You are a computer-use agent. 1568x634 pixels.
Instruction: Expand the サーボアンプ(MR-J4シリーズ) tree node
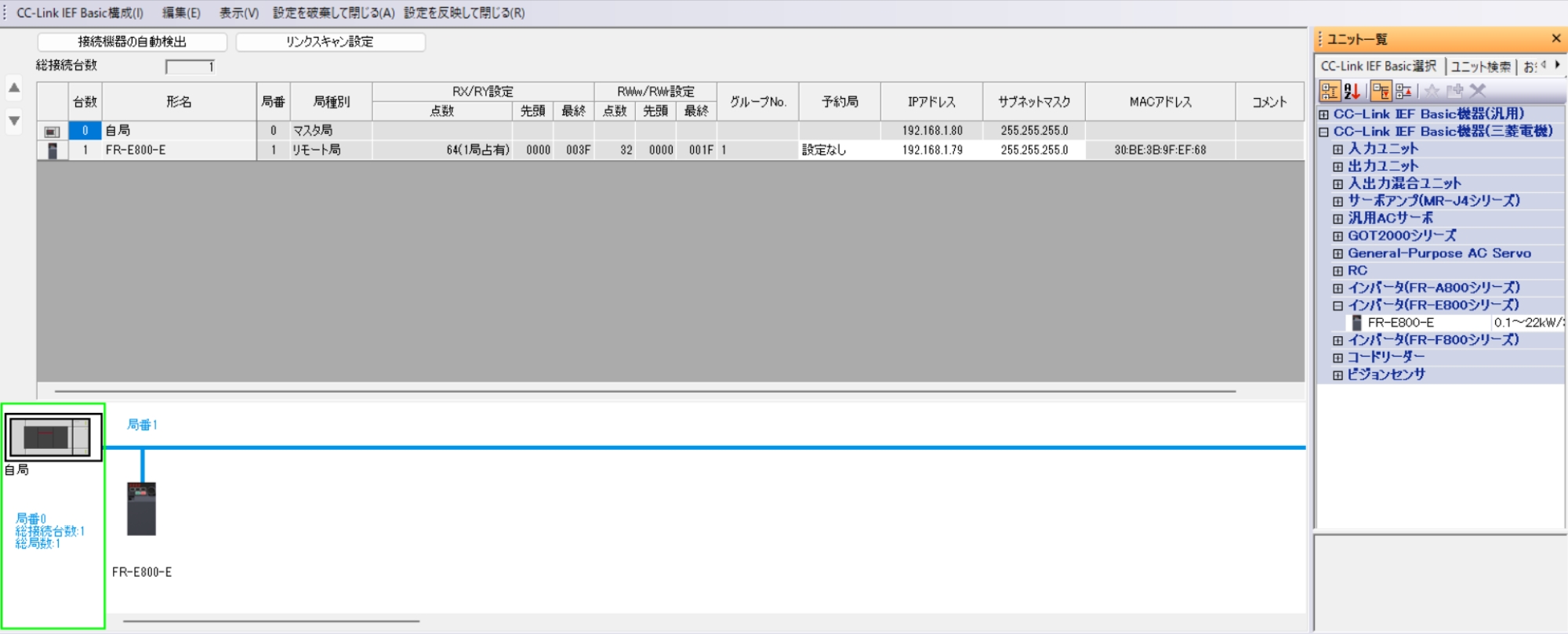(1338, 201)
